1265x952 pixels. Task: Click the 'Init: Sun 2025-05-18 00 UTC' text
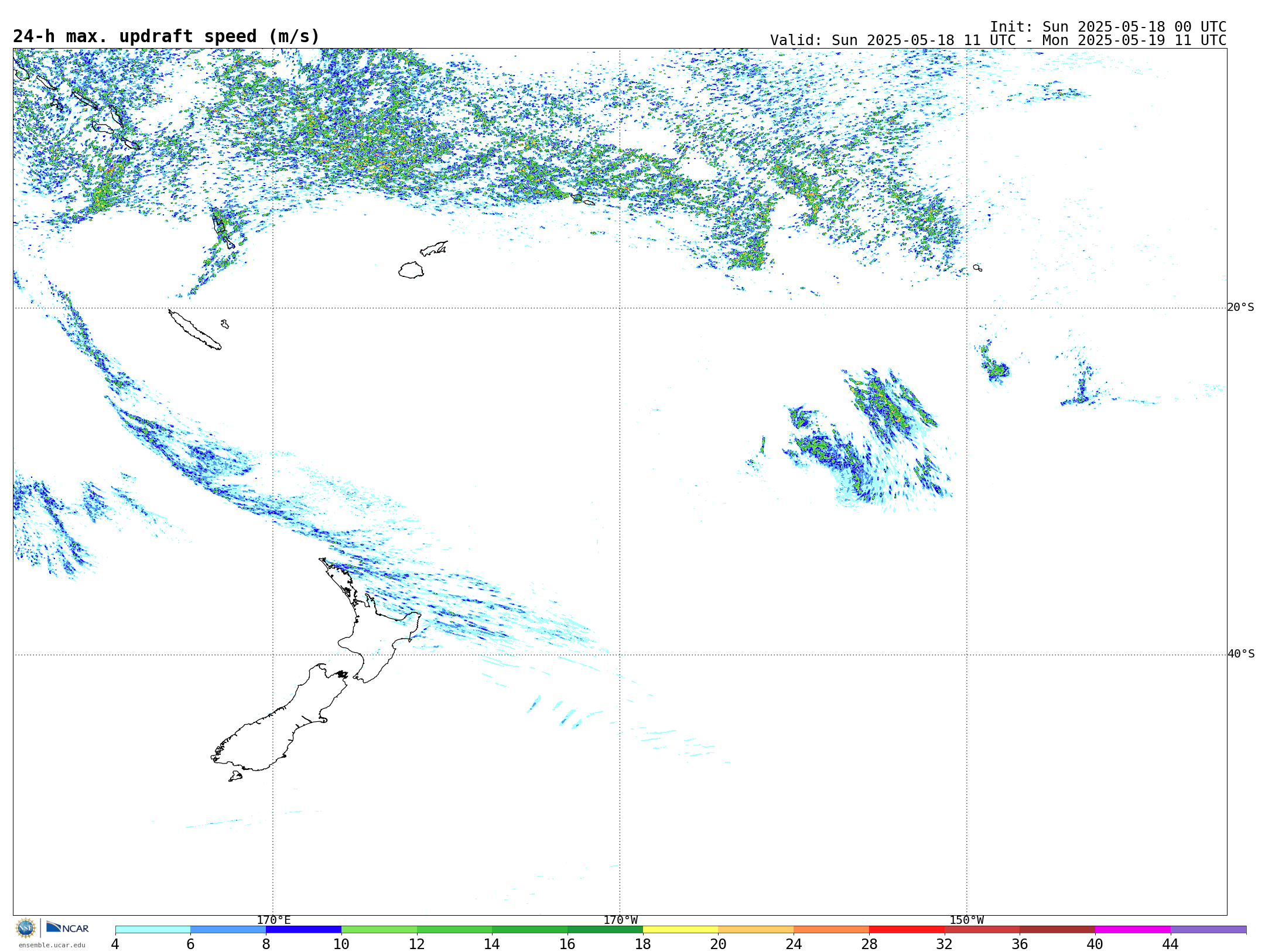pos(1108,27)
